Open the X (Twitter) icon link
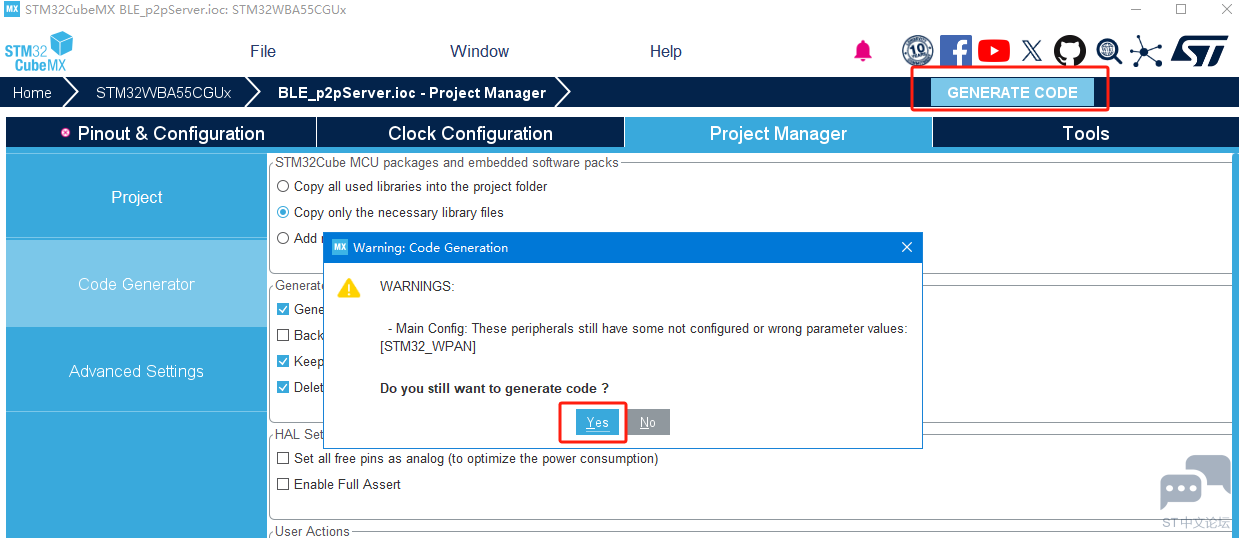 pos(1032,51)
